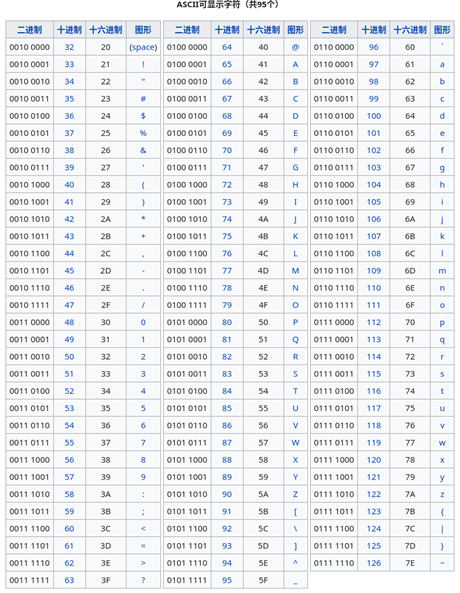Viewport: 460px width, 593px height.
Task: Select the decimal 48 link
Action: click(x=69, y=322)
